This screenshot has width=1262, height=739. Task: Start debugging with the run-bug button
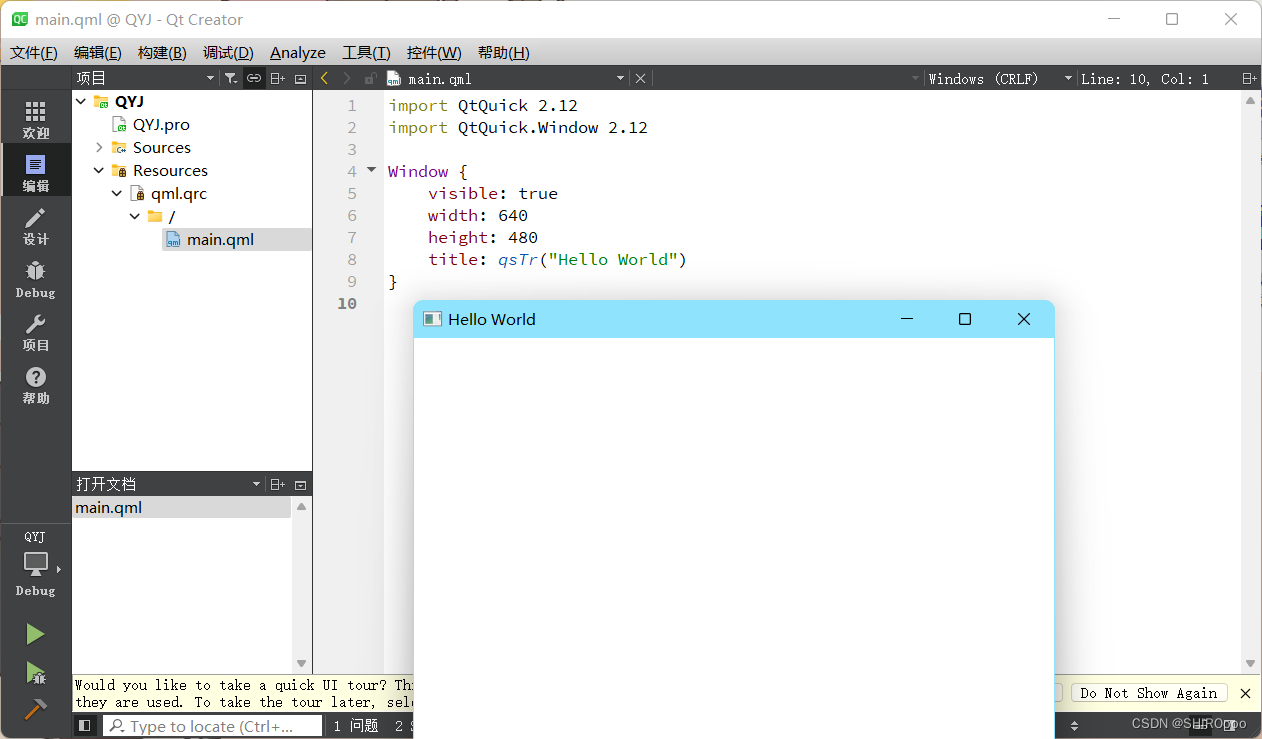[35, 672]
